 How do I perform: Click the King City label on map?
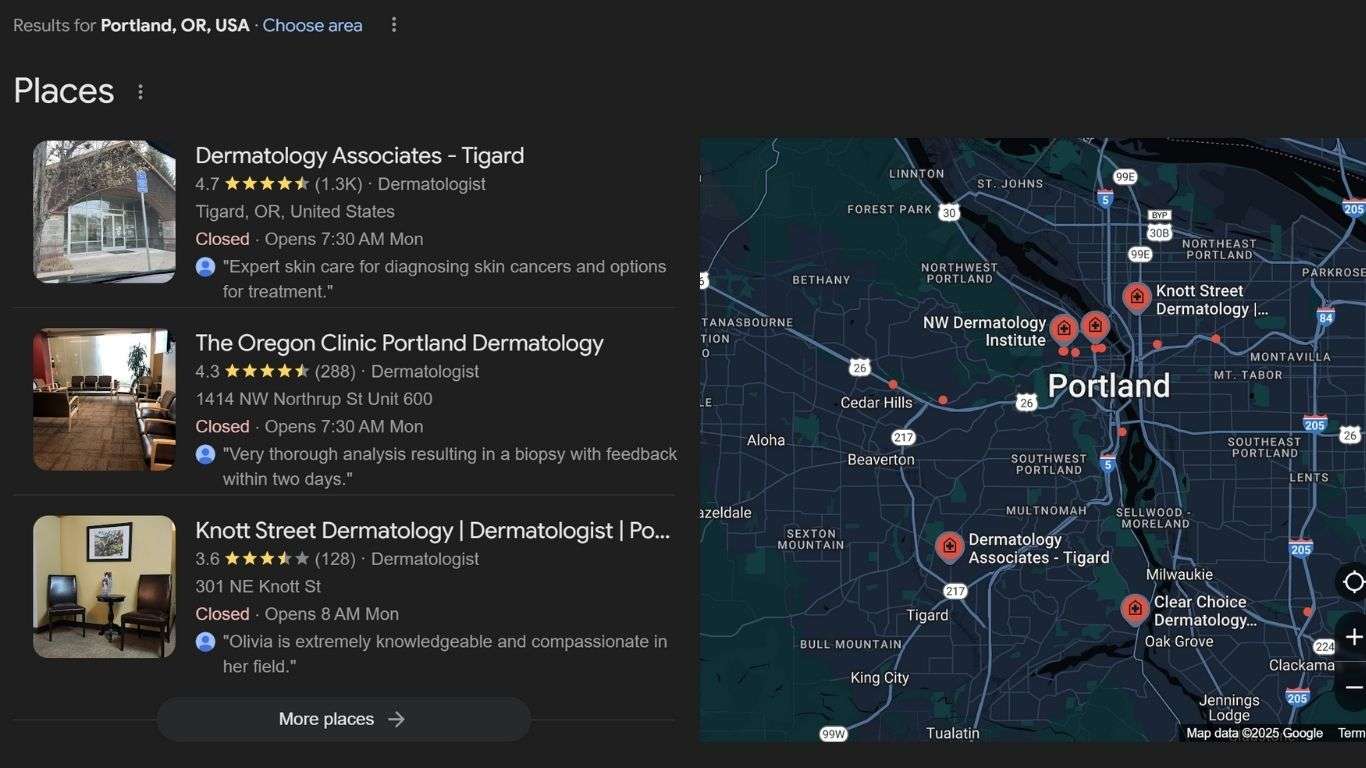(880, 678)
